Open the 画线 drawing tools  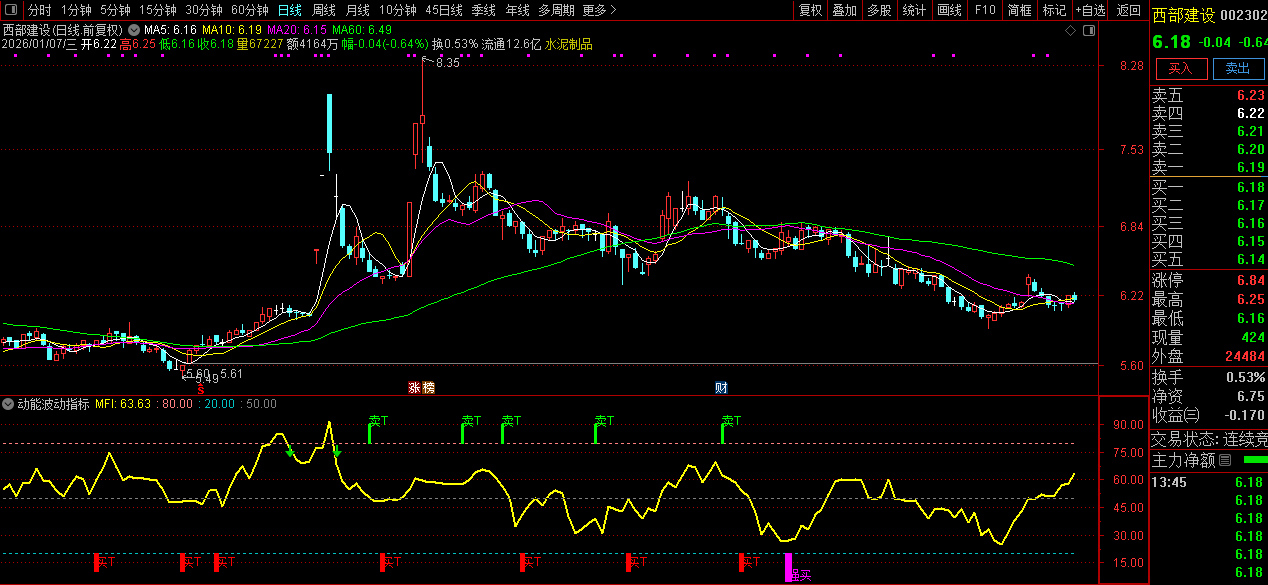[x=949, y=10]
